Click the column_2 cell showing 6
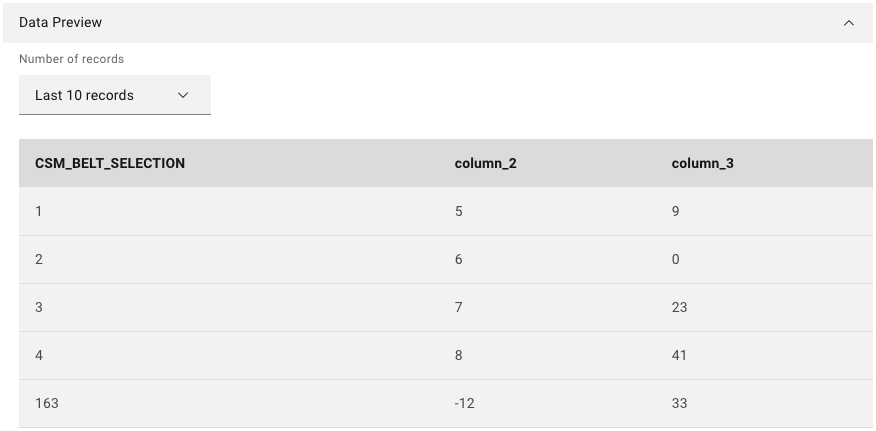Image resolution: width=876 pixels, height=431 pixels. 459,259
